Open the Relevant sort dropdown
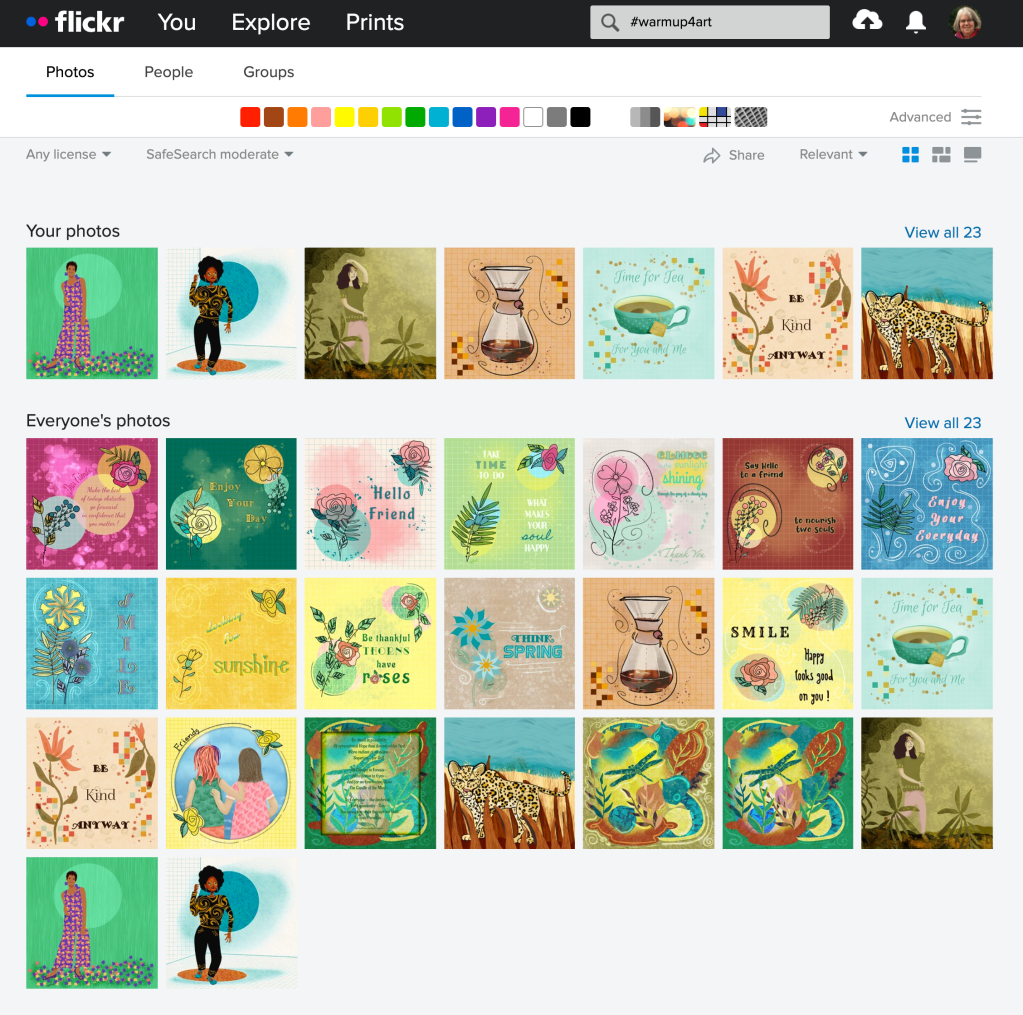The width and height of the screenshot is (1023, 1015). point(833,155)
